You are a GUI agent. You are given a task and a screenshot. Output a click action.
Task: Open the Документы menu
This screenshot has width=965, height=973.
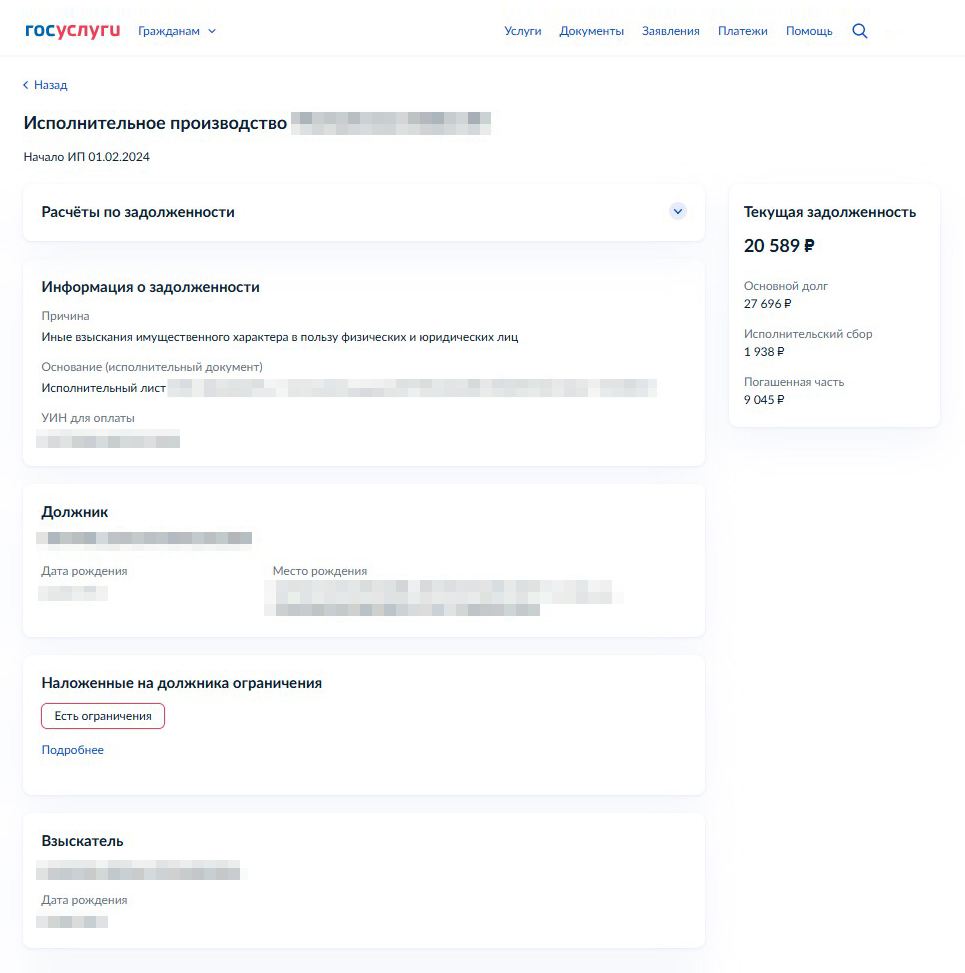click(591, 31)
